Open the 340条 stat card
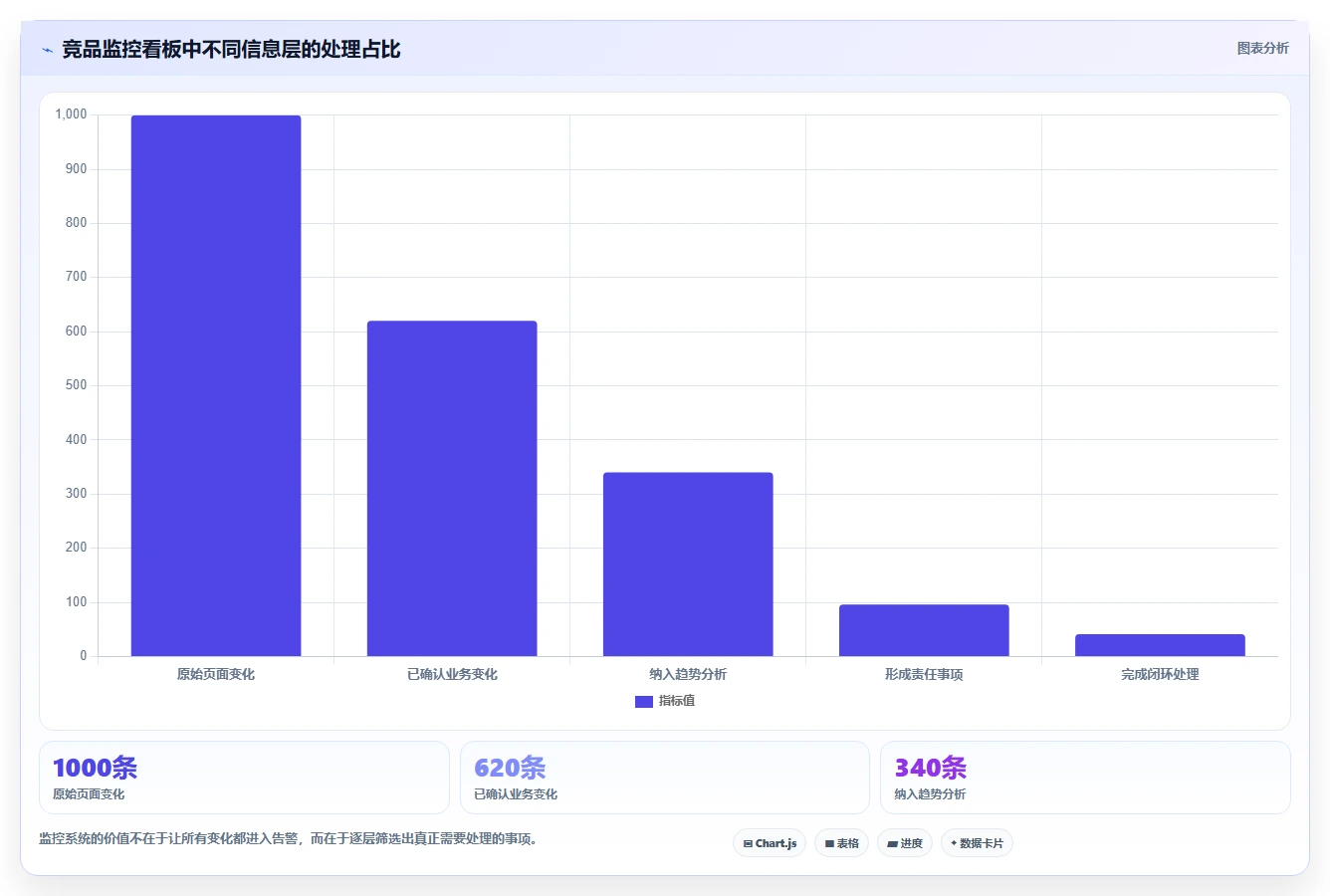 tap(1085, 778)
